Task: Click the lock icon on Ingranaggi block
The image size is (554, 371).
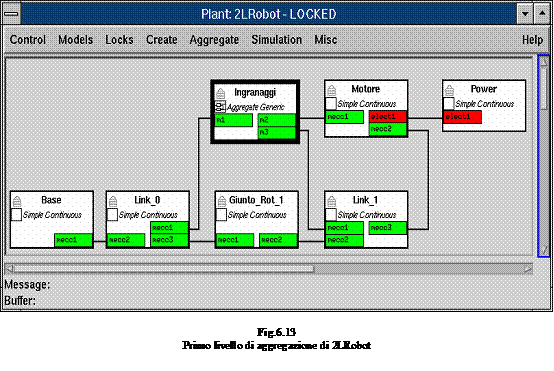Action: click(x=220, y=93)
